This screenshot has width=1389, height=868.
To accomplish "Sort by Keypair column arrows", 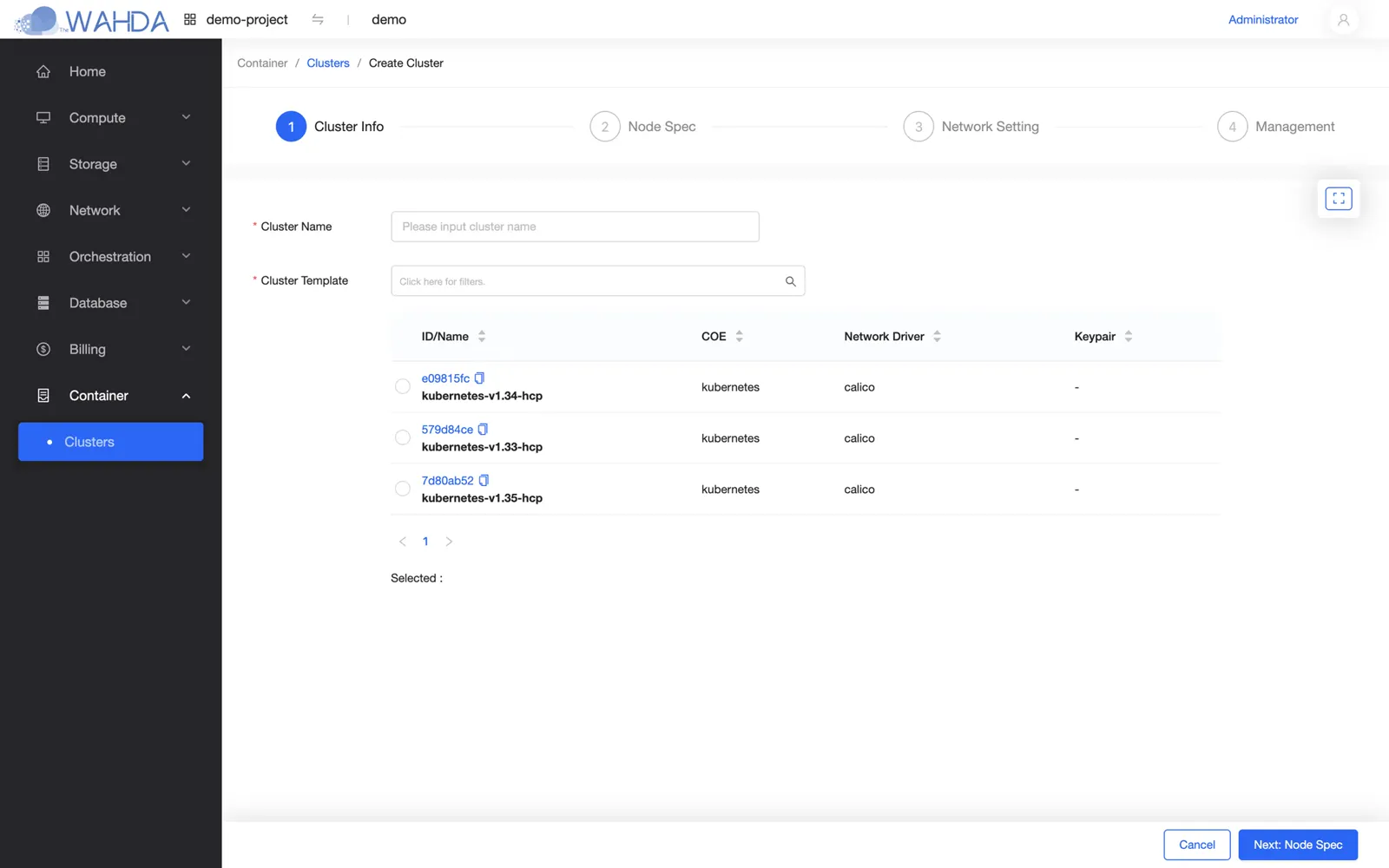I will [x=1129, y=336].
